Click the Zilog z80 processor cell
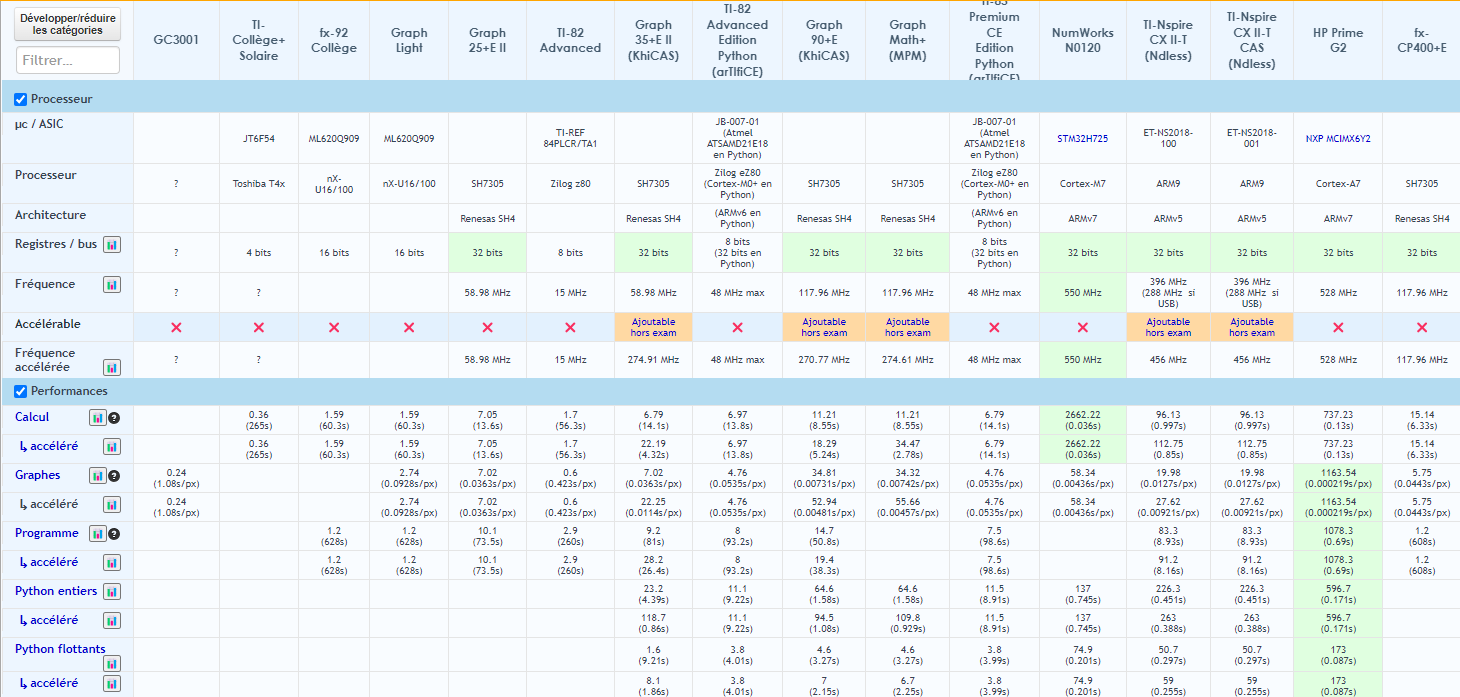 [570, 184]
